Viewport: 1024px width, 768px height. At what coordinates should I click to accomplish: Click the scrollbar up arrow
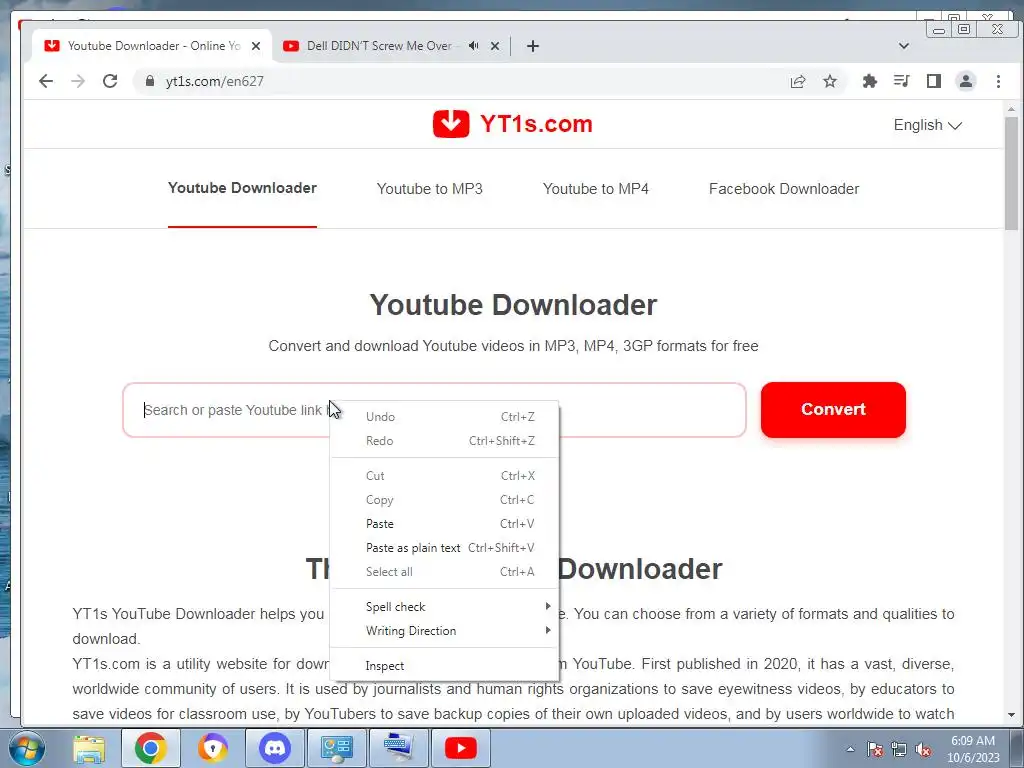pyautogui.click(x=1011, y=109)
